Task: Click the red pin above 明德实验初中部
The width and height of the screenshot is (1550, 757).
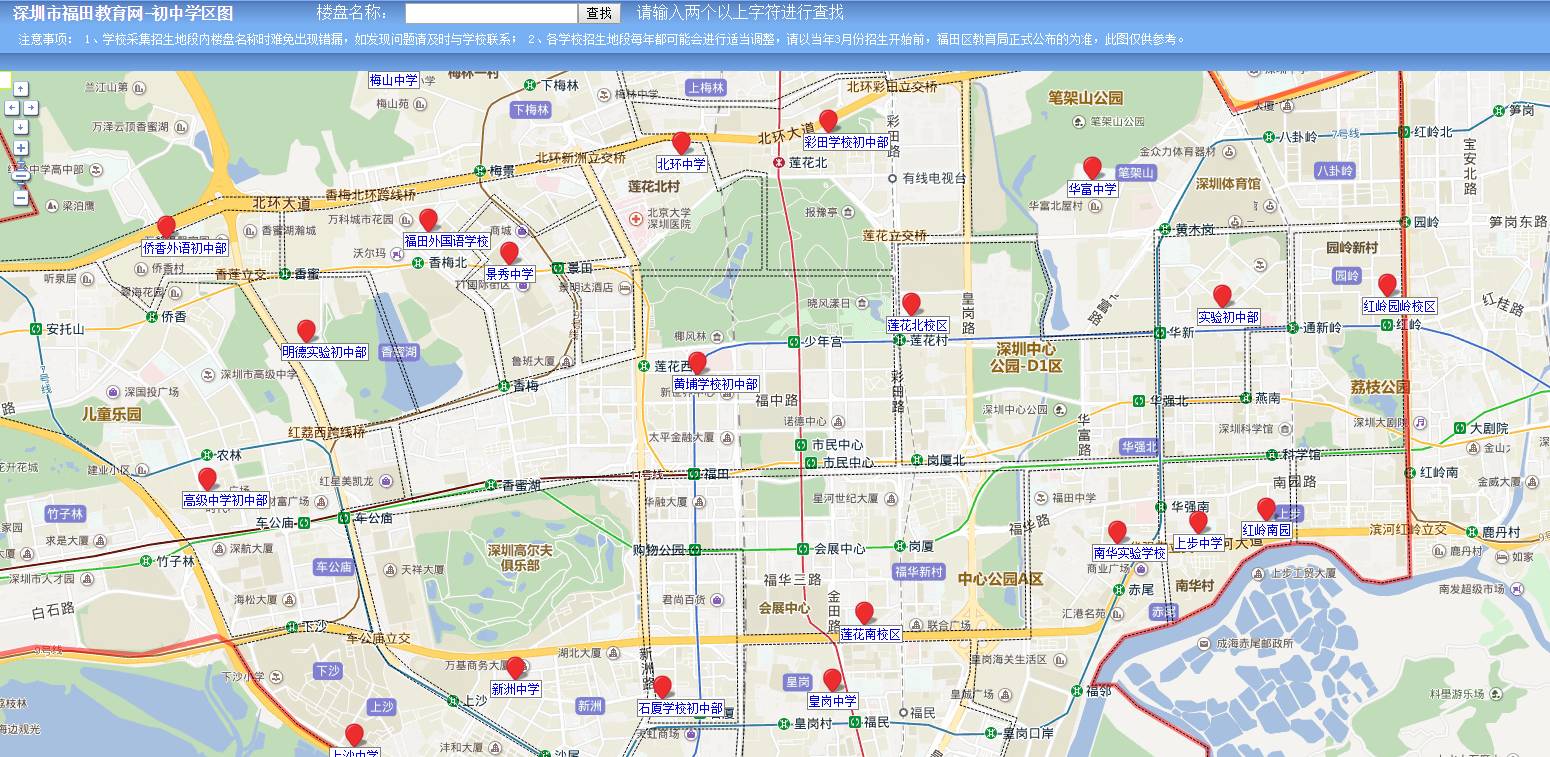Action: 306,331
